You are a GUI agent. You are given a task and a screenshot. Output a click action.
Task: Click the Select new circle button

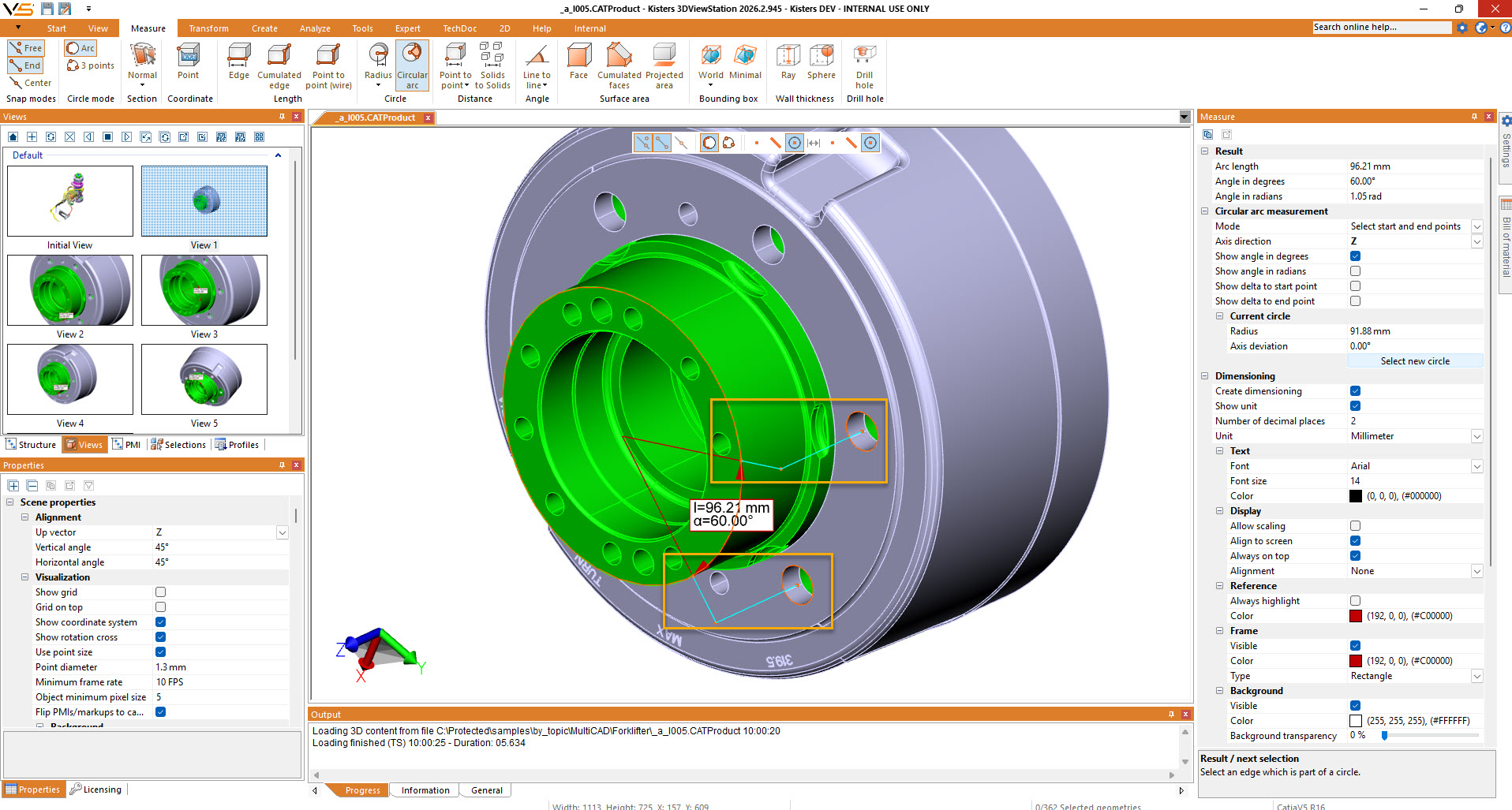point(1415,361)
